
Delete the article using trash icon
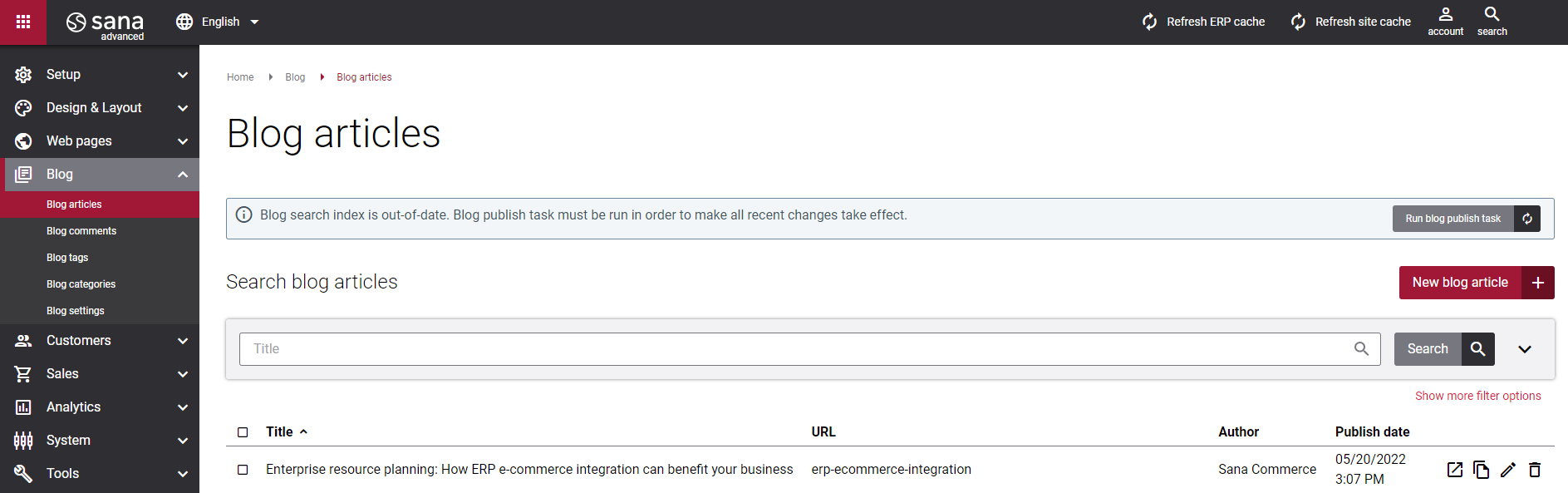click(x=1535, y=470)
